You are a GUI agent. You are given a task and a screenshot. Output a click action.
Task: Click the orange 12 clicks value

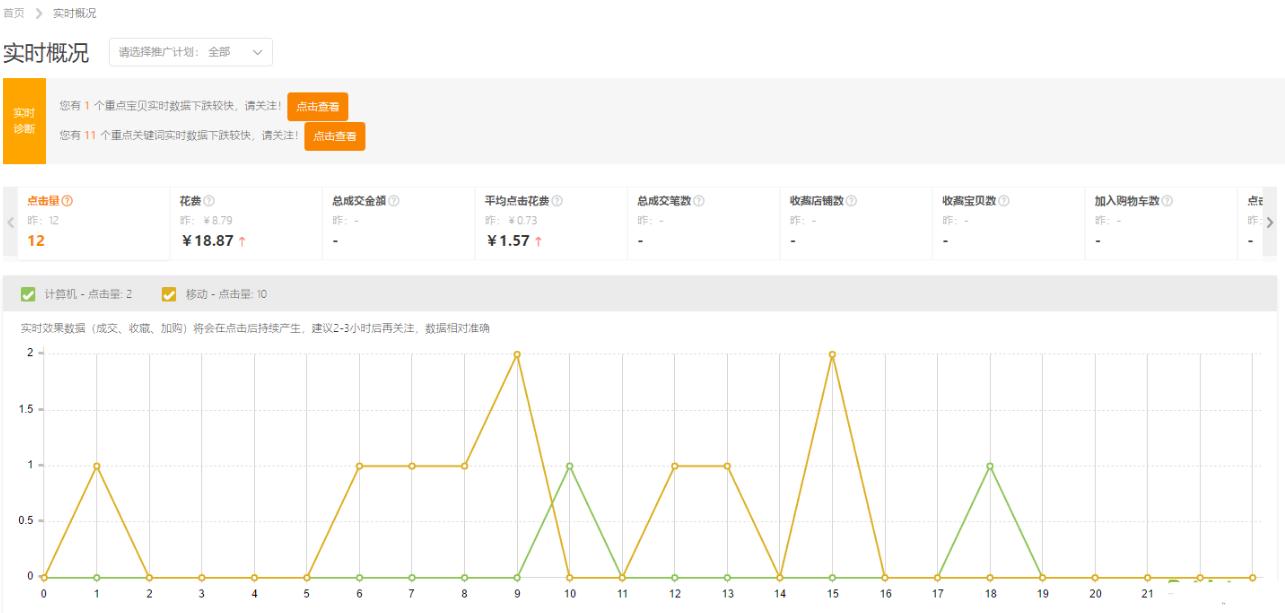(x=36, y=241)
